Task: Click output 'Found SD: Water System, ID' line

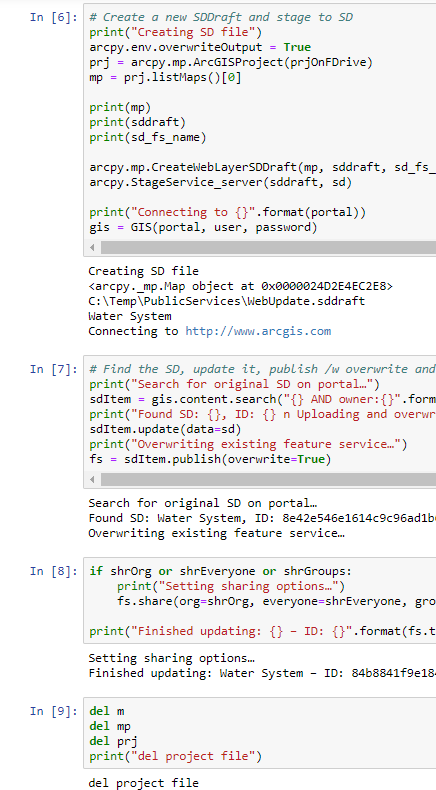Action: coord(262,518)
